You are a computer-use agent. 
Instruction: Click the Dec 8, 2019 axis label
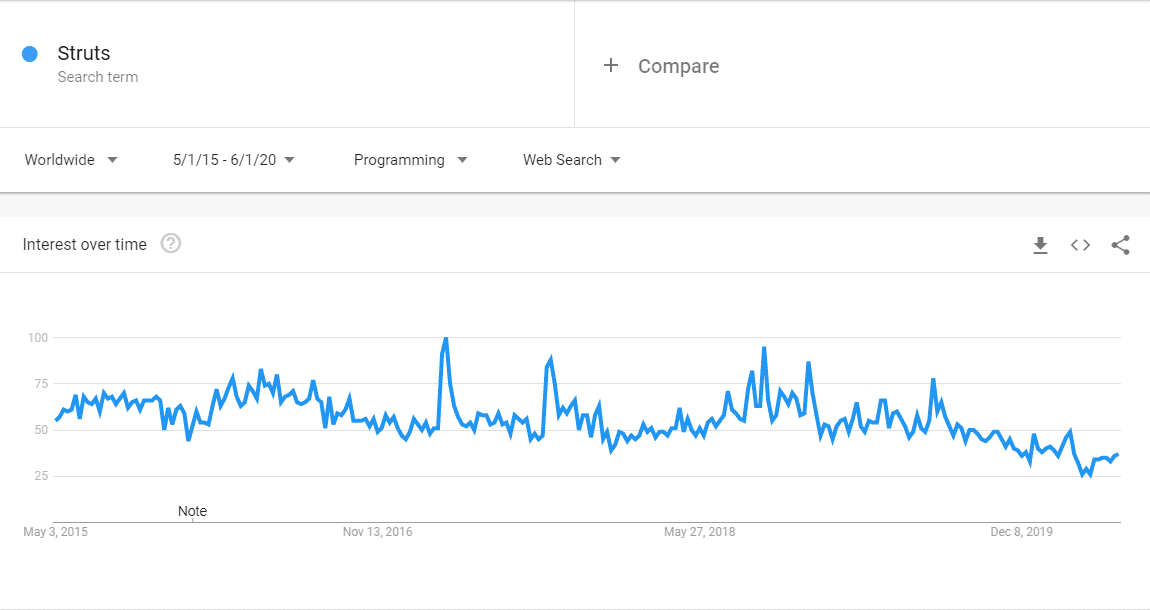[x=1020, y=531]
